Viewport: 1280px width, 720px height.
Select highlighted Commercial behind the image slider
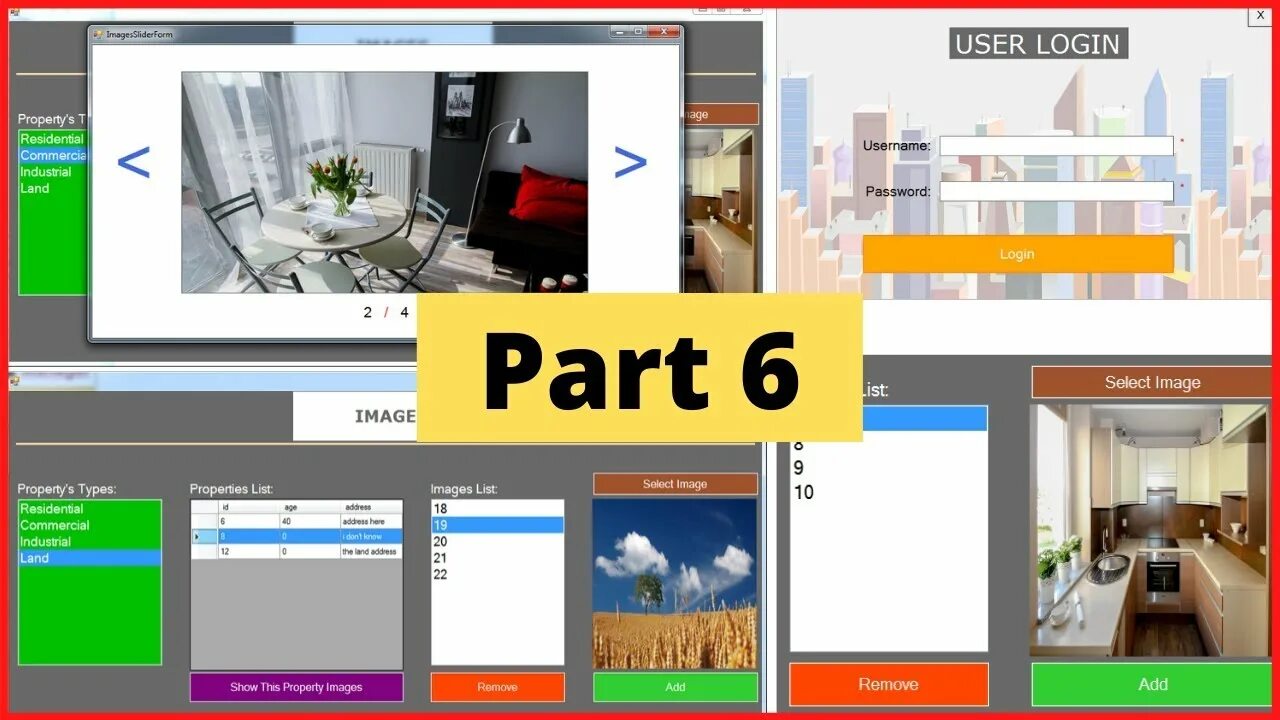53,155
